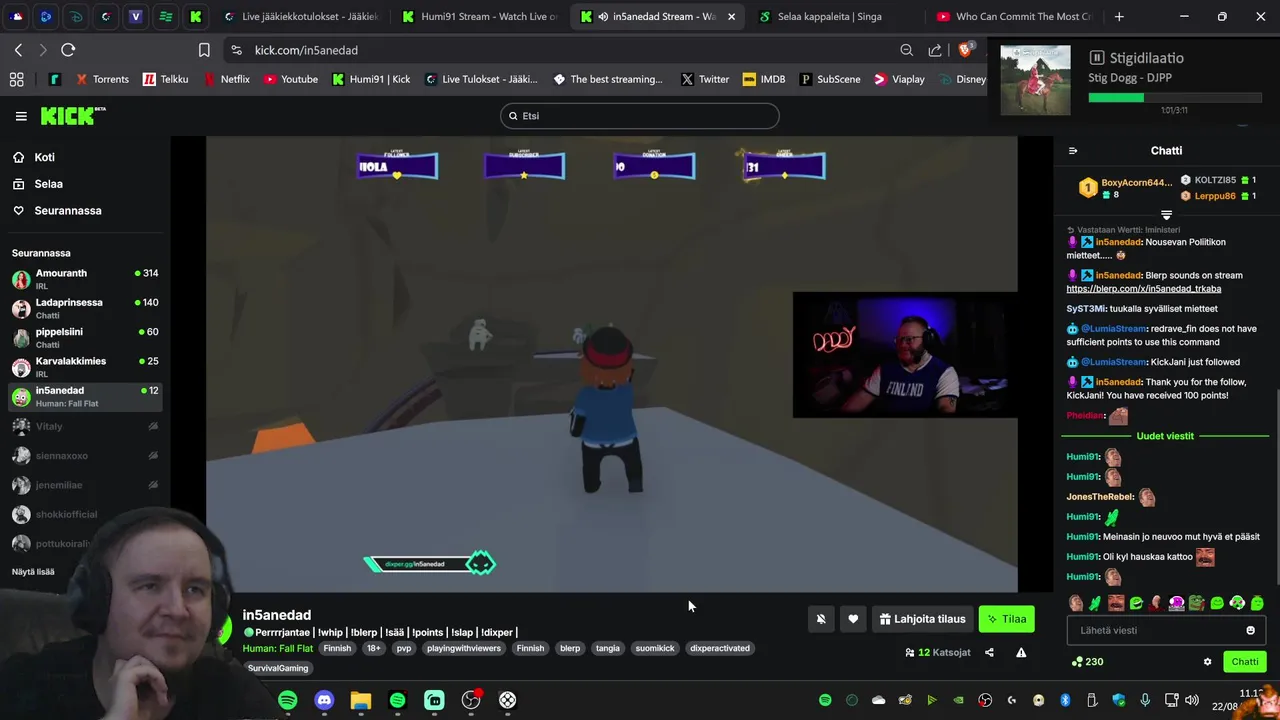
Task: Click Lahjoita tilaus button
Action: (922, 619)
